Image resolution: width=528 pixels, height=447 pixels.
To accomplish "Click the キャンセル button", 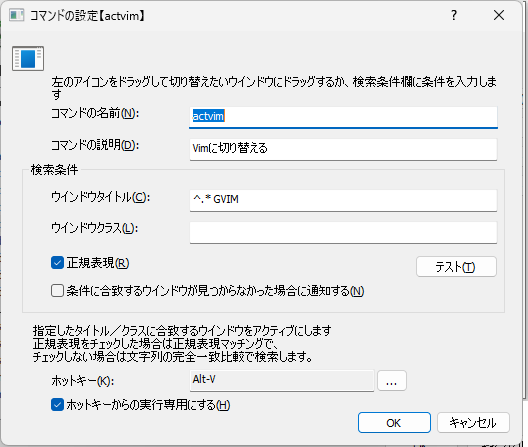I will click(473, 422).
